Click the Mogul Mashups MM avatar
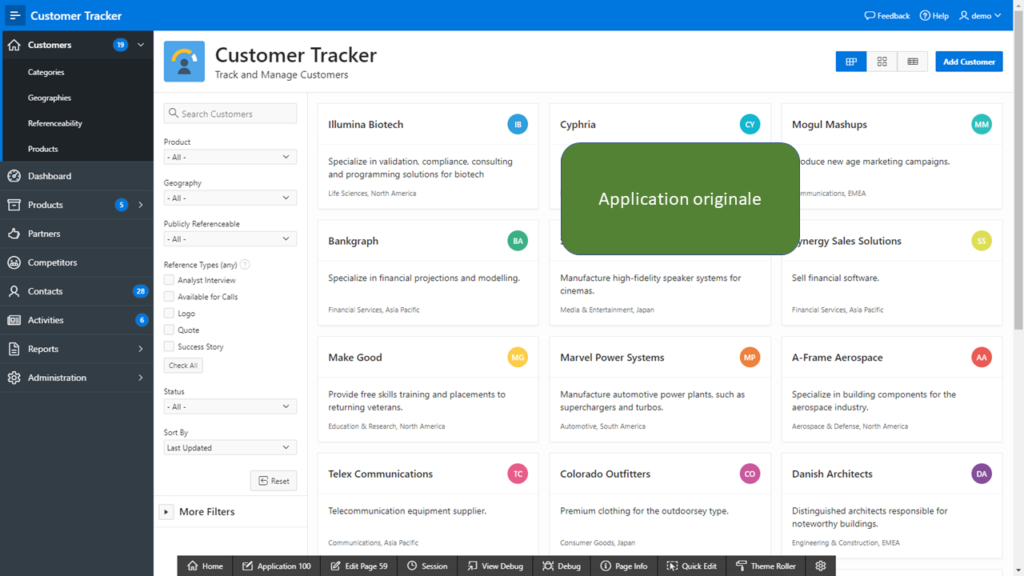1024x576 pixels. click(981, 124)
